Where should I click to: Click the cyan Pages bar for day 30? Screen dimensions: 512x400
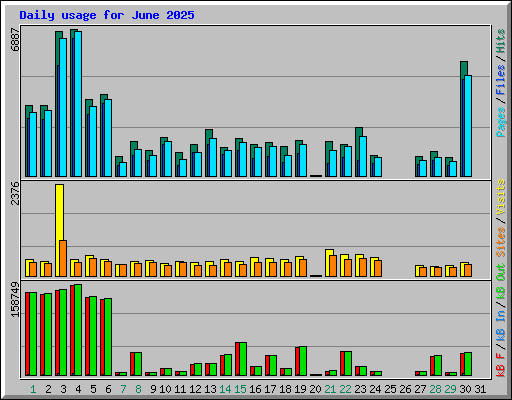point(468,126)
